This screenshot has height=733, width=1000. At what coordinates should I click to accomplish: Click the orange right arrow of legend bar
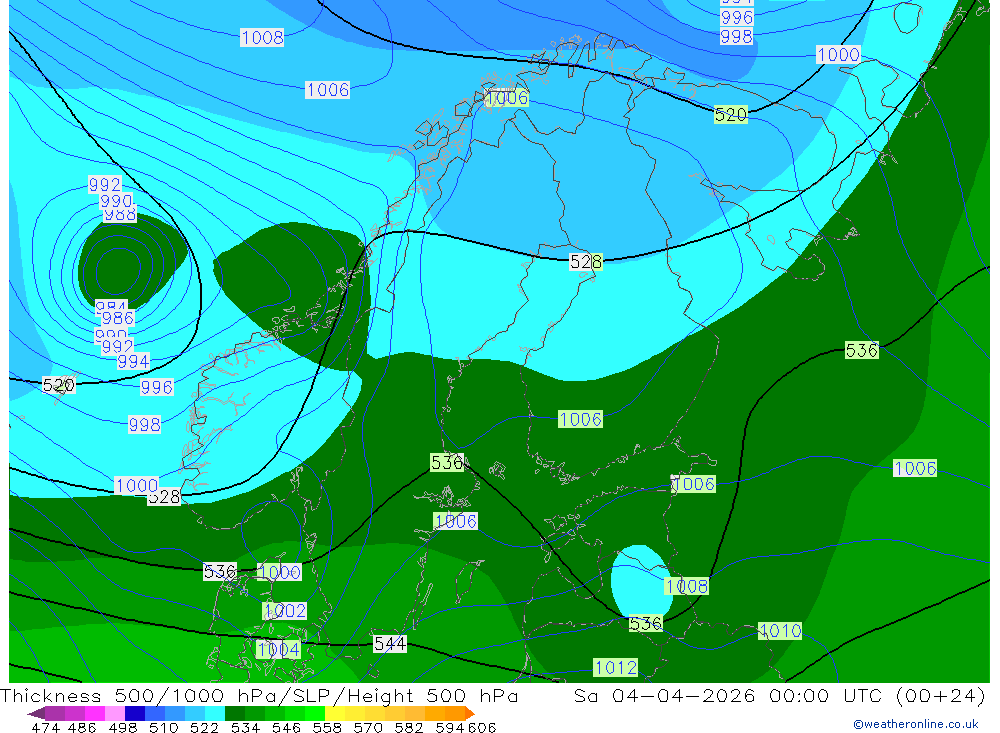coord(469,713)
